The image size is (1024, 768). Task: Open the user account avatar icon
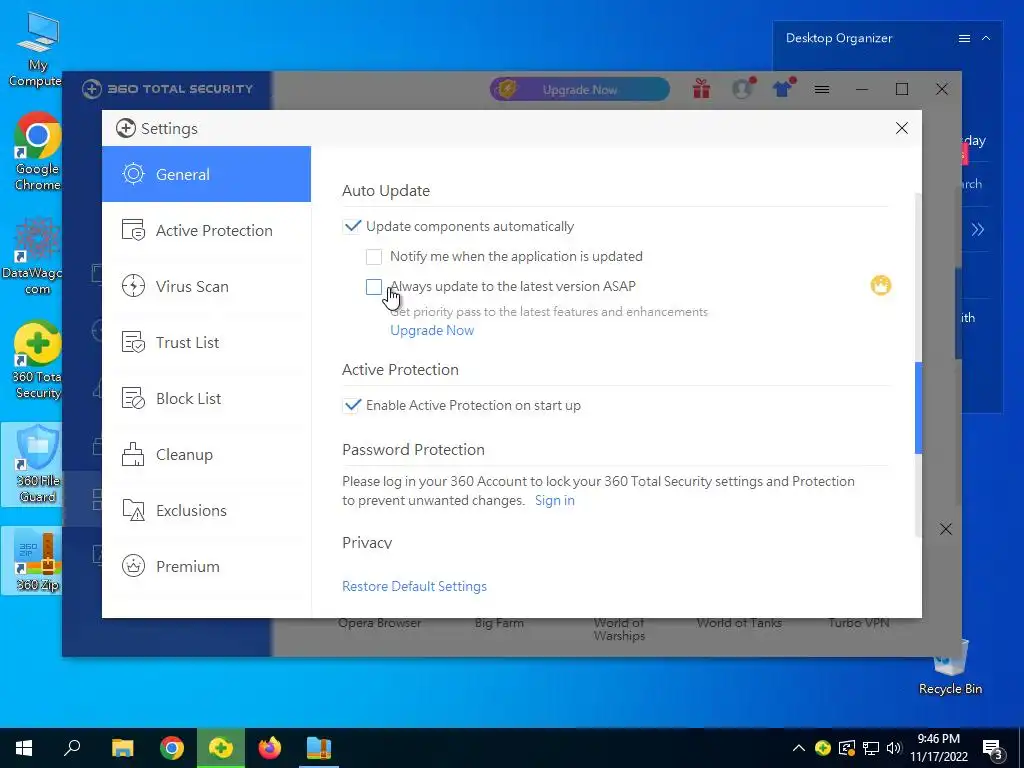point(743,89)
